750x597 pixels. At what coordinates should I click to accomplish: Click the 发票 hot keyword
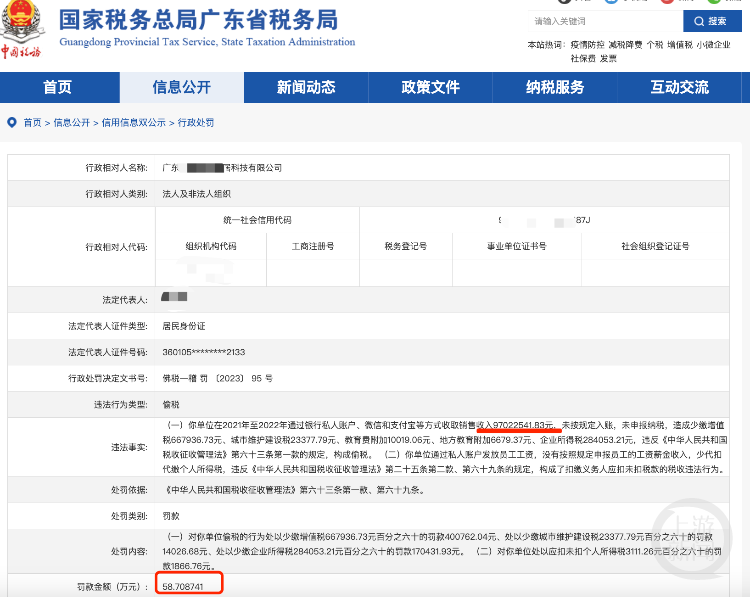(608, 58)
